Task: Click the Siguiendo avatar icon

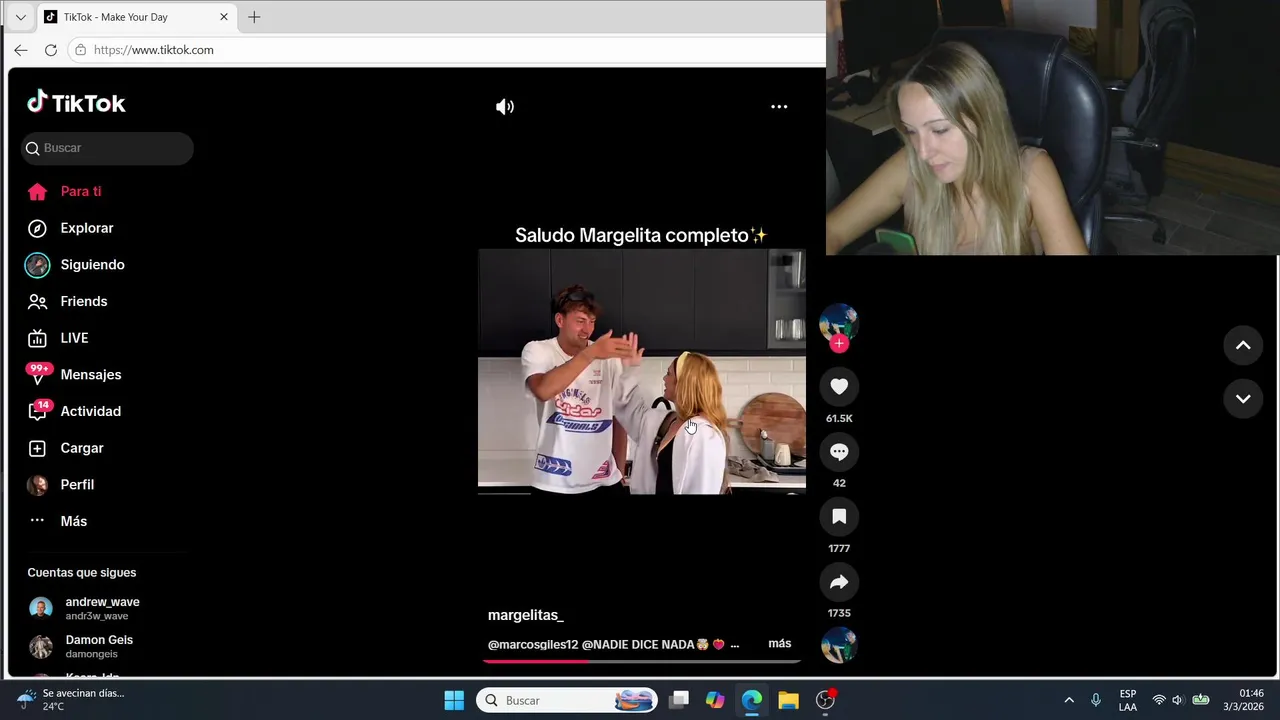Action: 37,265
